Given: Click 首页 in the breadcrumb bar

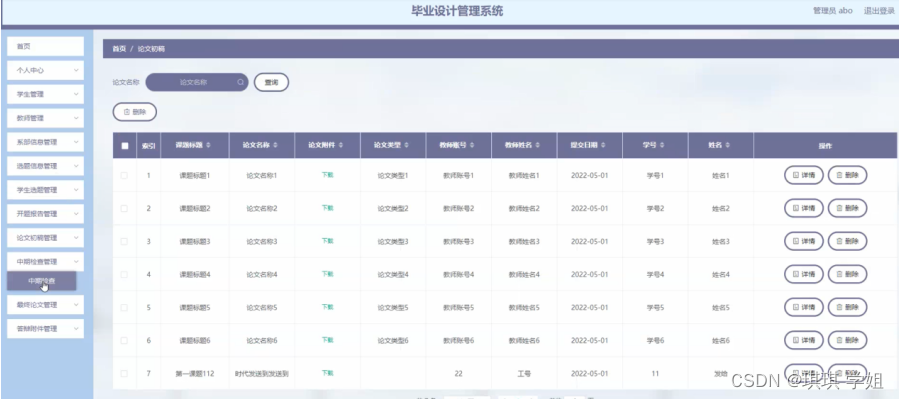Looking at the screenshot, I should (x=119, y=49).
